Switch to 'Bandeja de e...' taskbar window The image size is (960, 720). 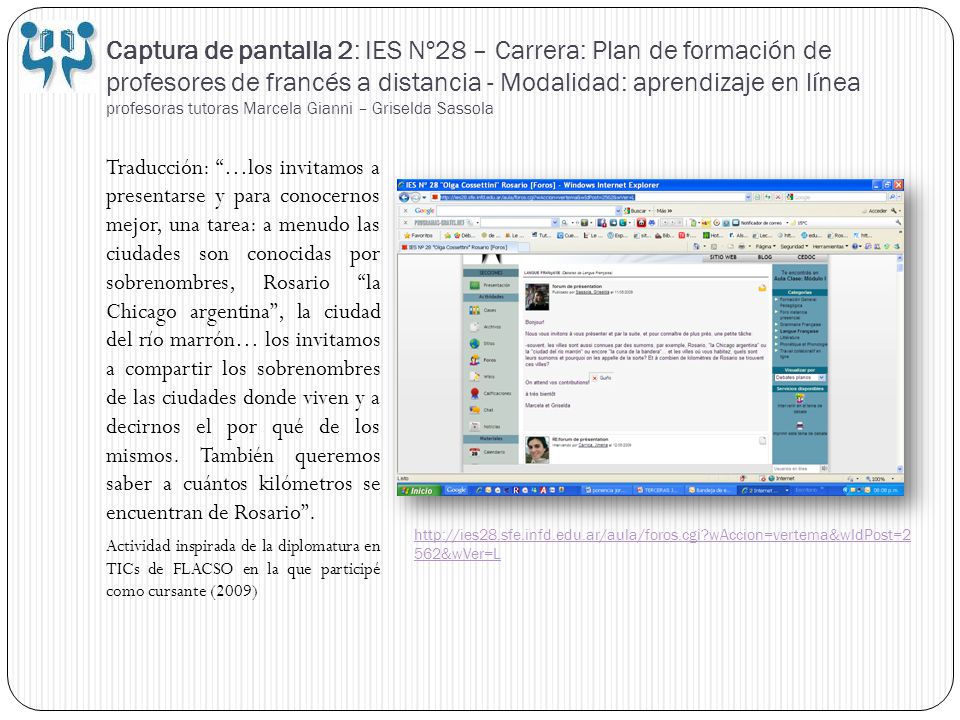(709, 490)
